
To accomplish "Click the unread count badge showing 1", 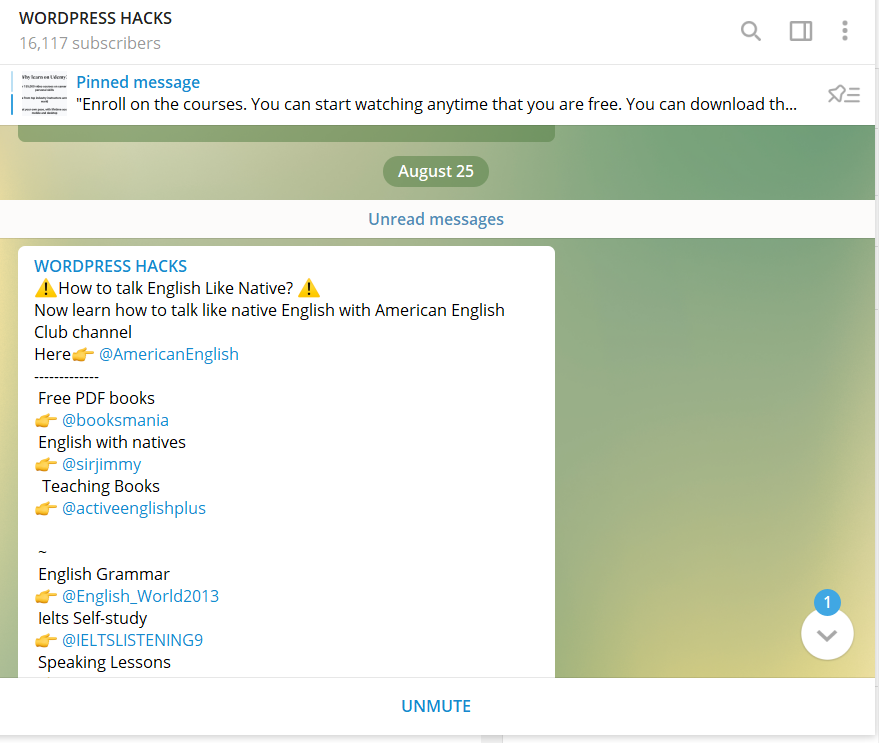I will click(827, 603).
